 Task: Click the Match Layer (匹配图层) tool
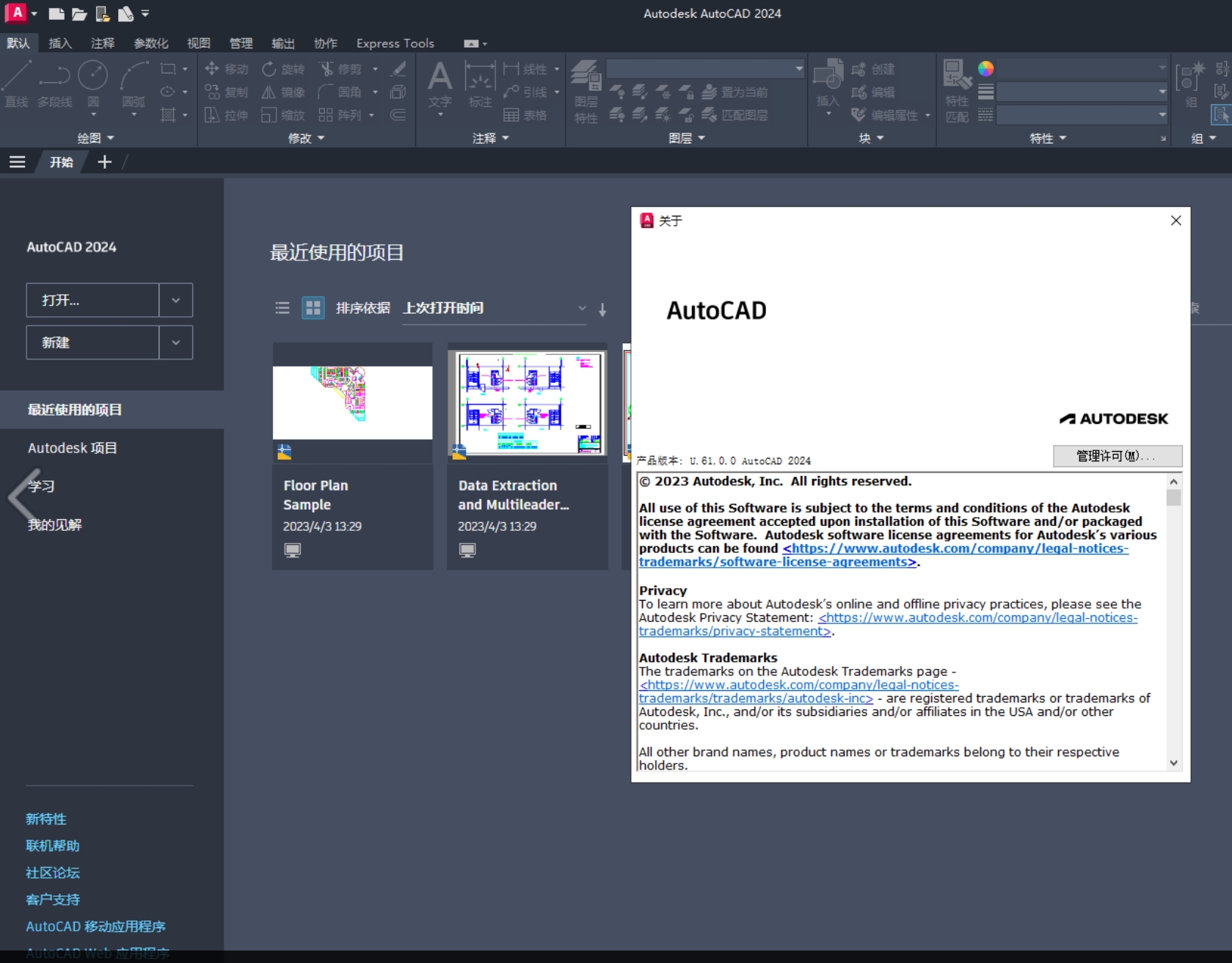735,115
